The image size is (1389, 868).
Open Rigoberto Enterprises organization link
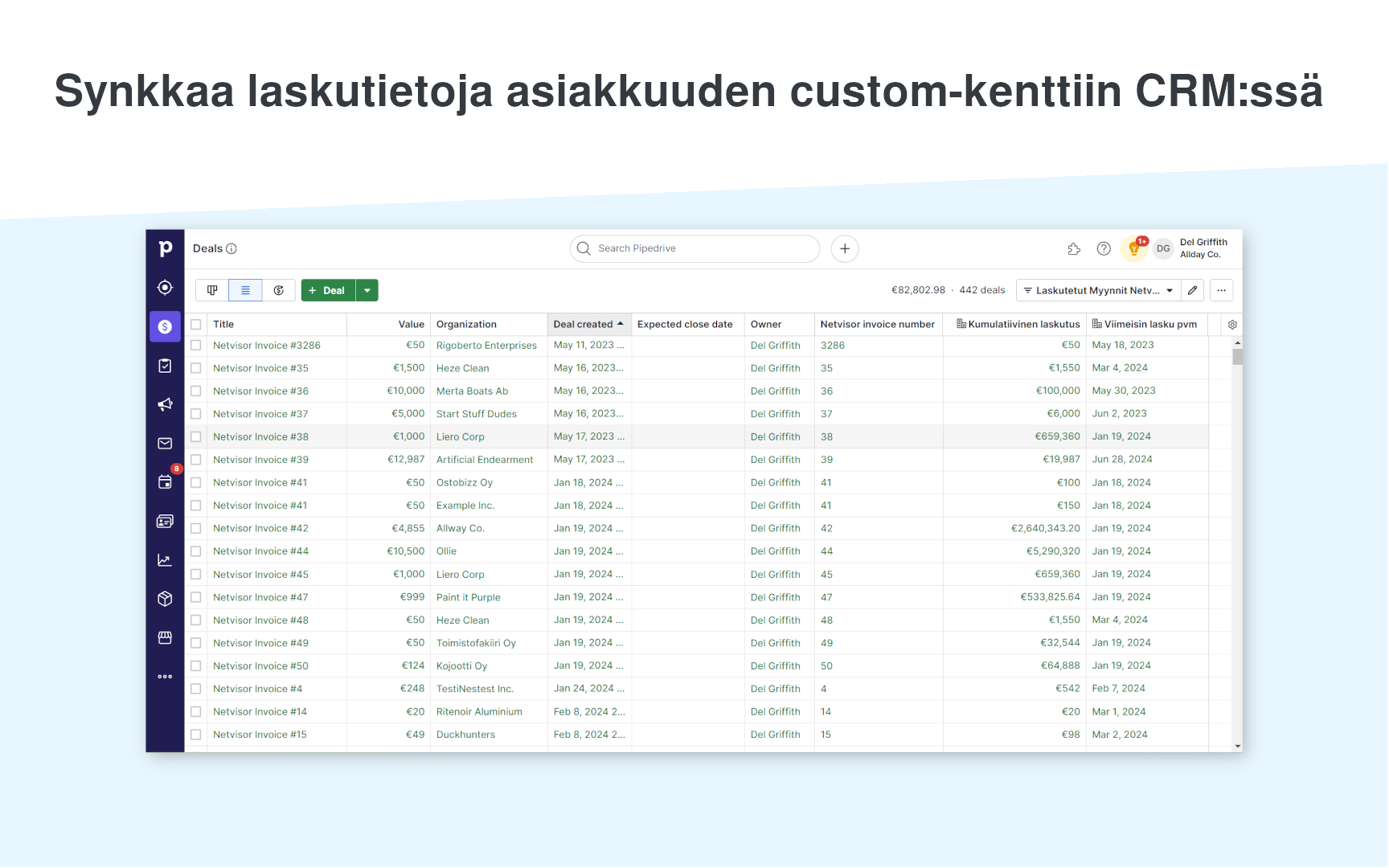486,346
